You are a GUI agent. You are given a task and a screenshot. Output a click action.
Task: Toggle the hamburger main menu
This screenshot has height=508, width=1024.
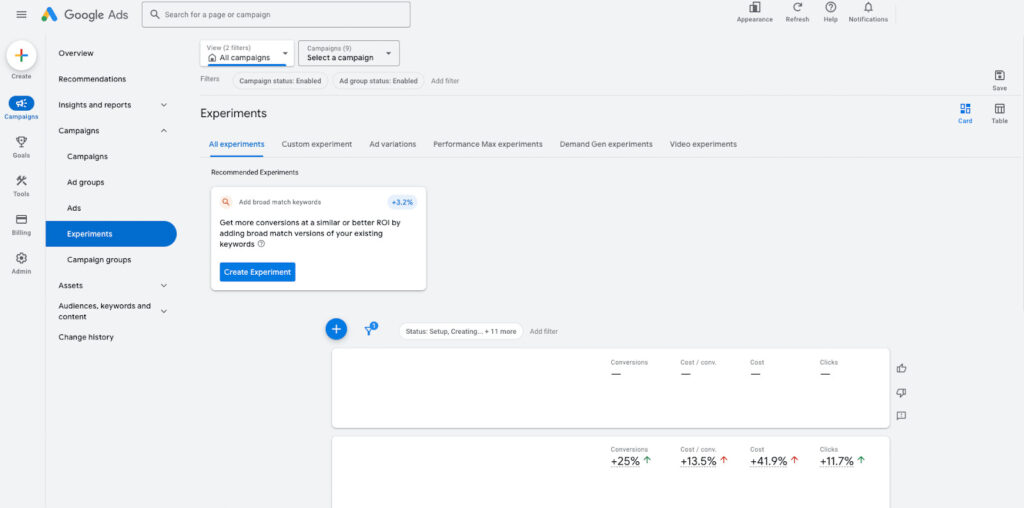pos(21,14)
